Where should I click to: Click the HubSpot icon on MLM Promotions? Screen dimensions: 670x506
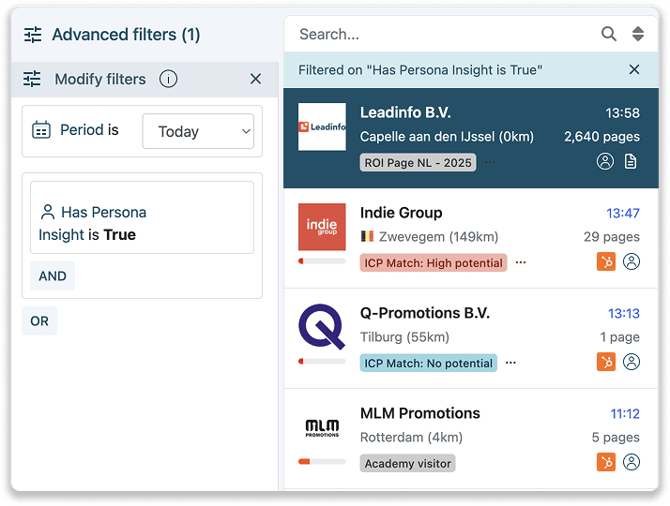(x=605, y=462)
